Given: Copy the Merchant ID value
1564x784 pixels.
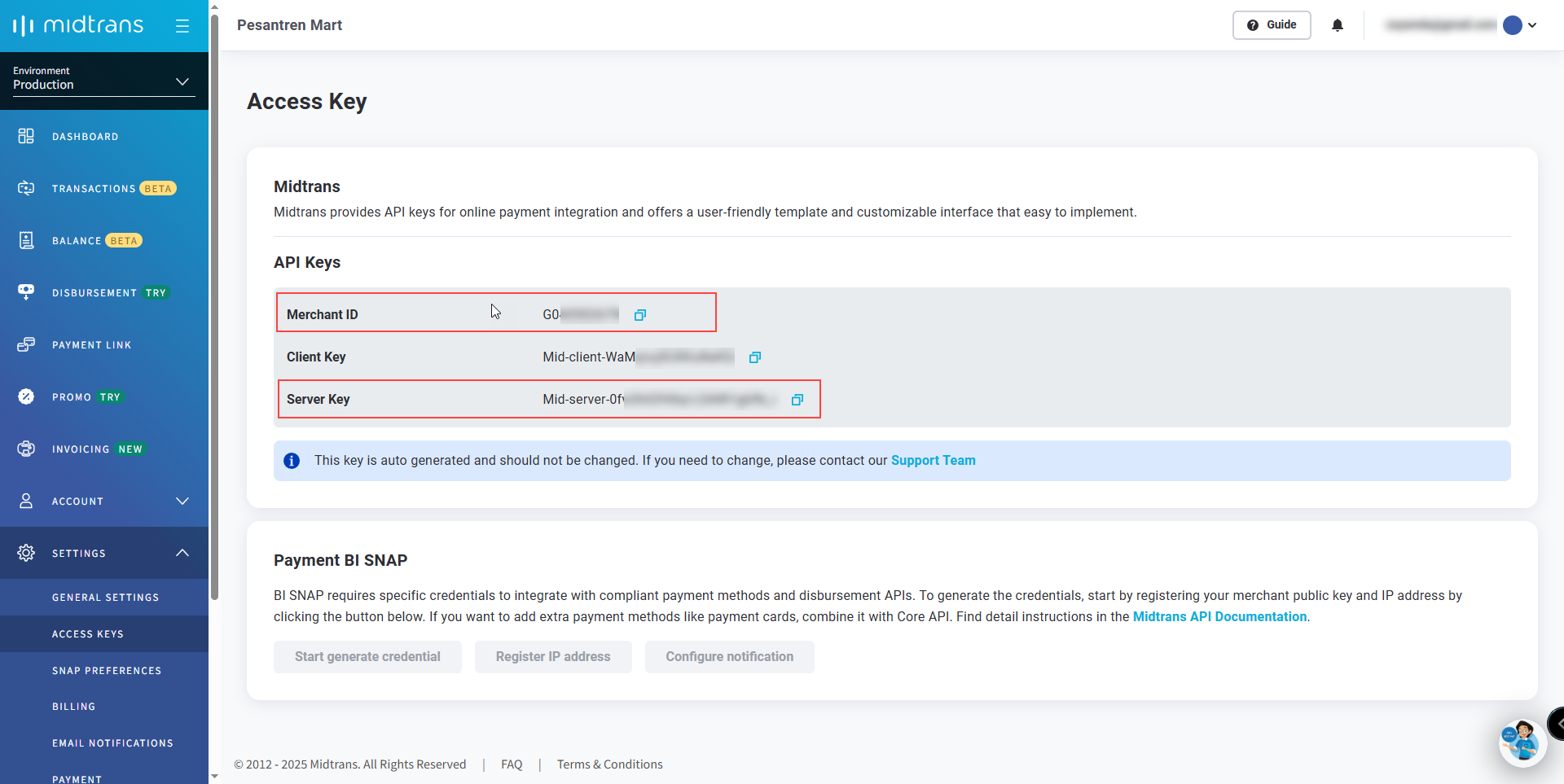Looking at the screenshot, I should click(640, 315).
